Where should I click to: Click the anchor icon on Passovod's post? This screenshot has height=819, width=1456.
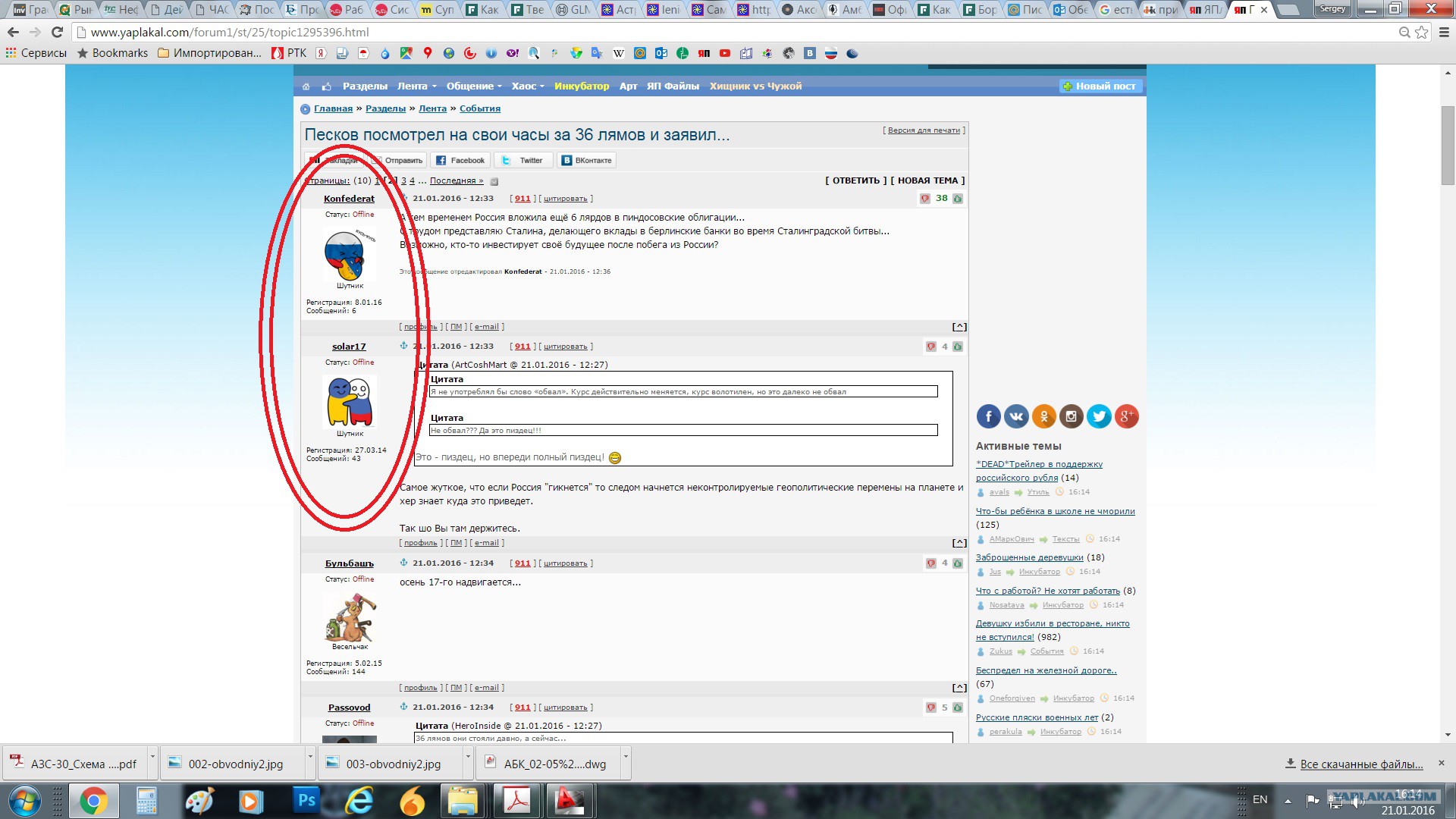coord(403,707)
